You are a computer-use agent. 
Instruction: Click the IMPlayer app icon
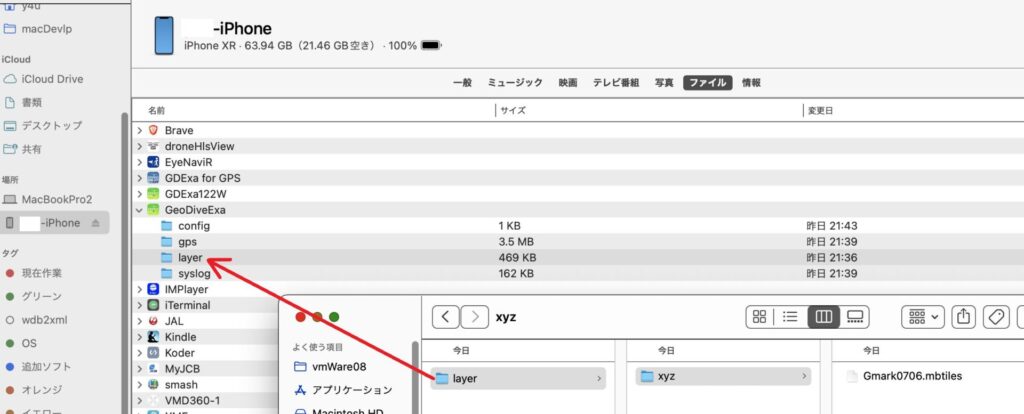pyautogui.click(x=153, y=289)
